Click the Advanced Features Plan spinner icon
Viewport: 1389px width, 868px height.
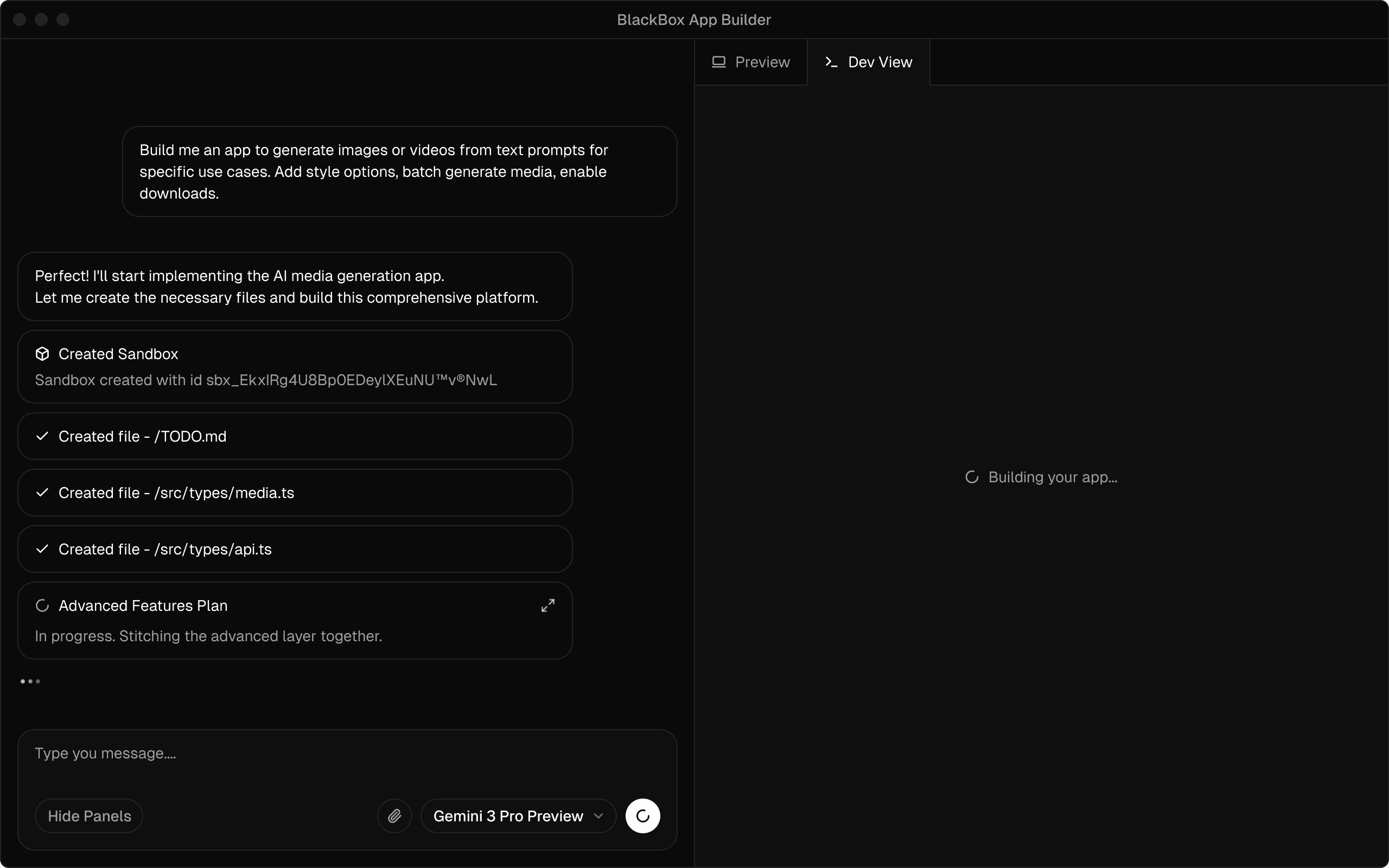(x=42, y=605)
